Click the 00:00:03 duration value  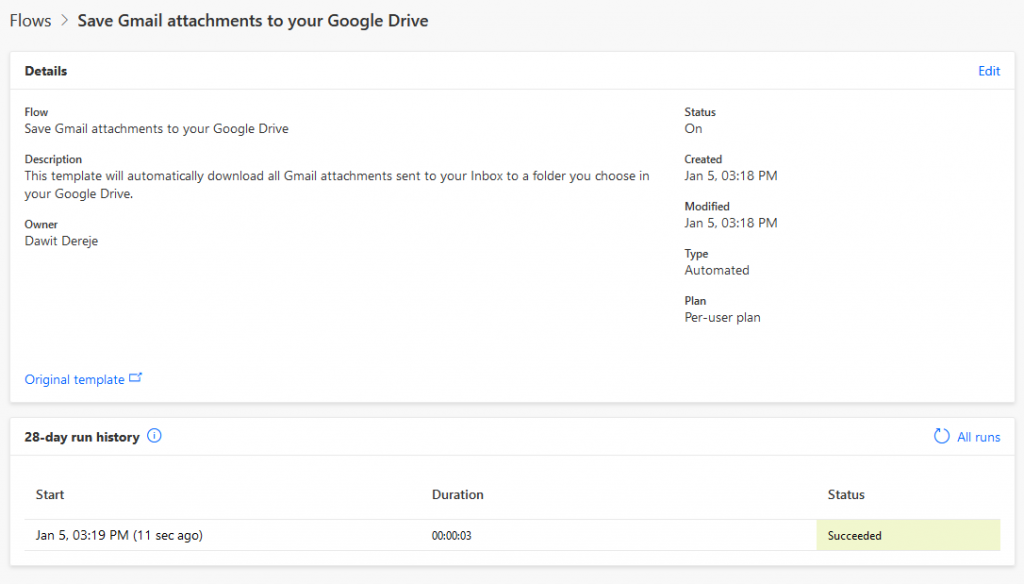tap(451, 536)
